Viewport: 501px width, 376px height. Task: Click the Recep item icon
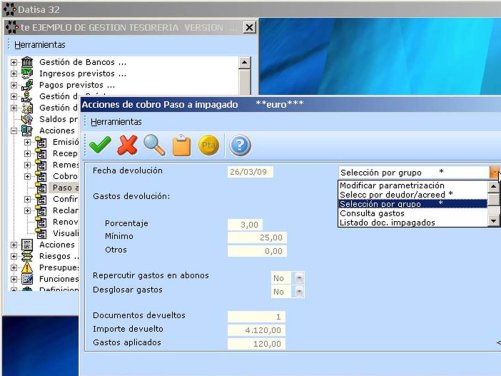(41, 153)
